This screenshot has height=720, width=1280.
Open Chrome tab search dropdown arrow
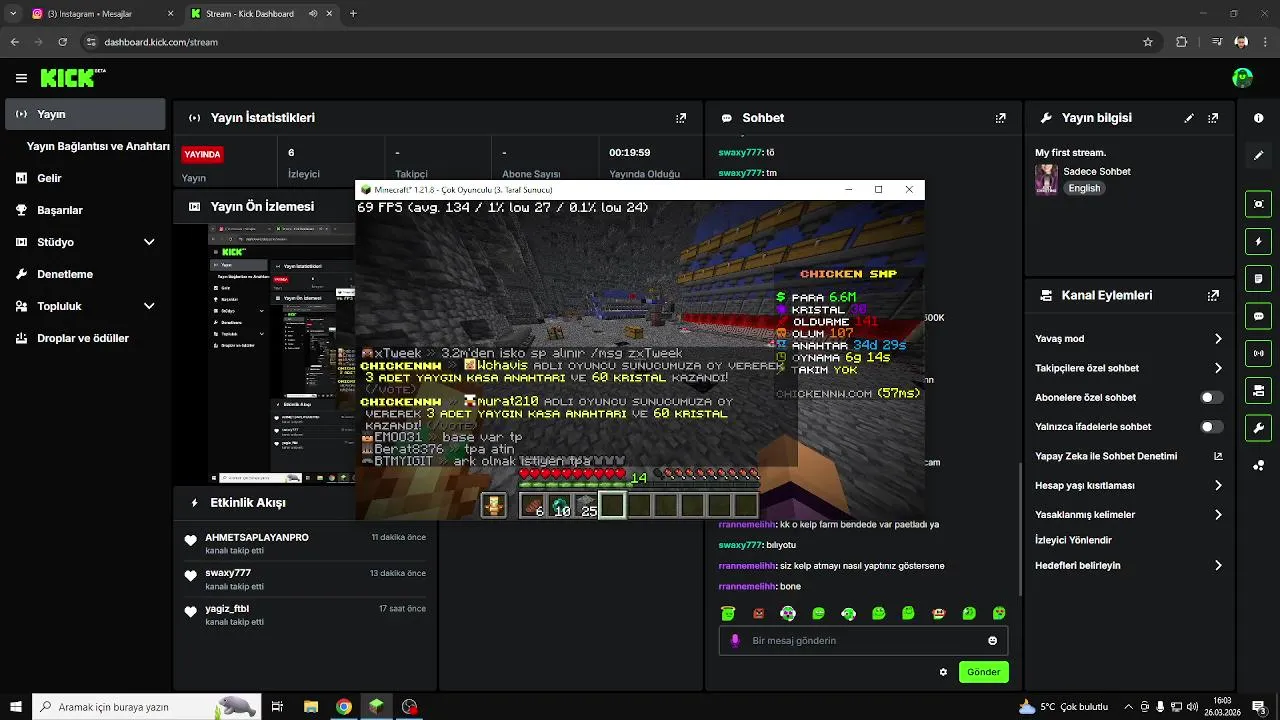pos(13,14)
